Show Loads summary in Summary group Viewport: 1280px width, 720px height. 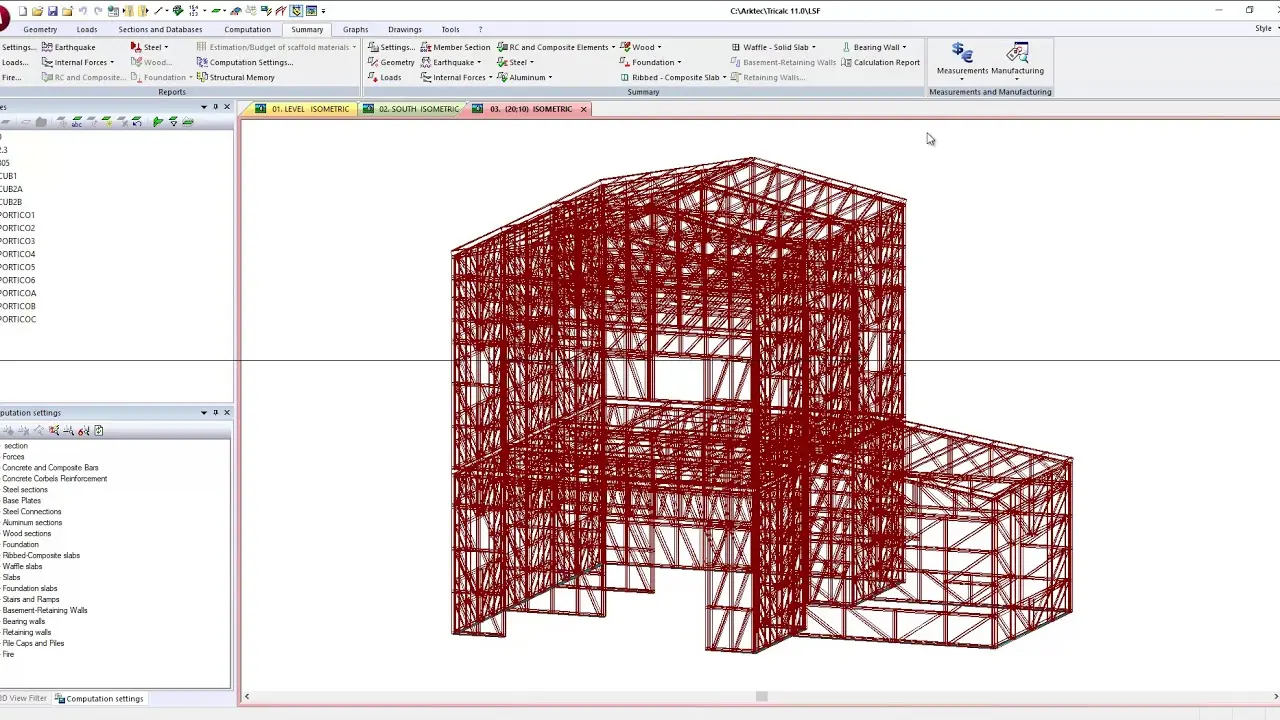coord(385,77)
